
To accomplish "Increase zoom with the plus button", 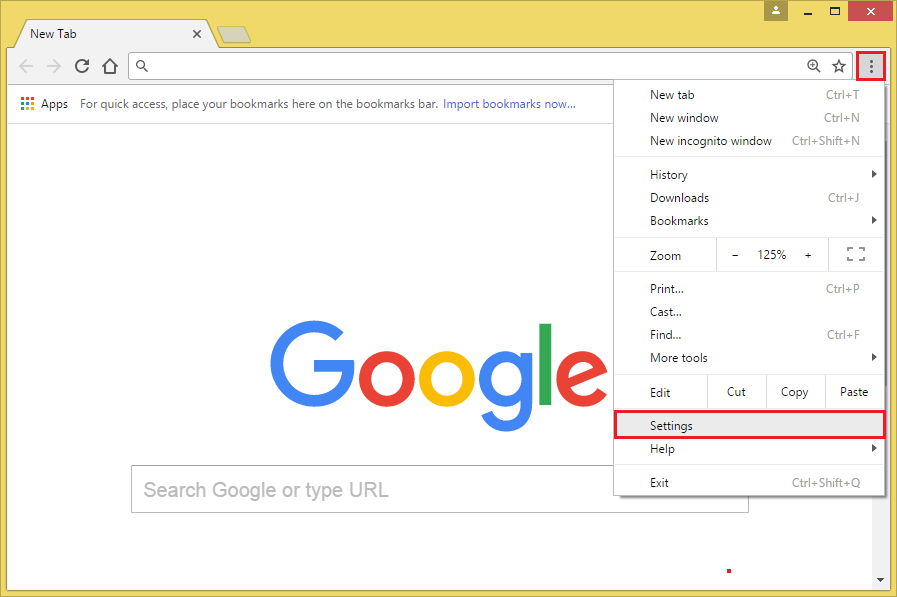I will tap(808, 255).
